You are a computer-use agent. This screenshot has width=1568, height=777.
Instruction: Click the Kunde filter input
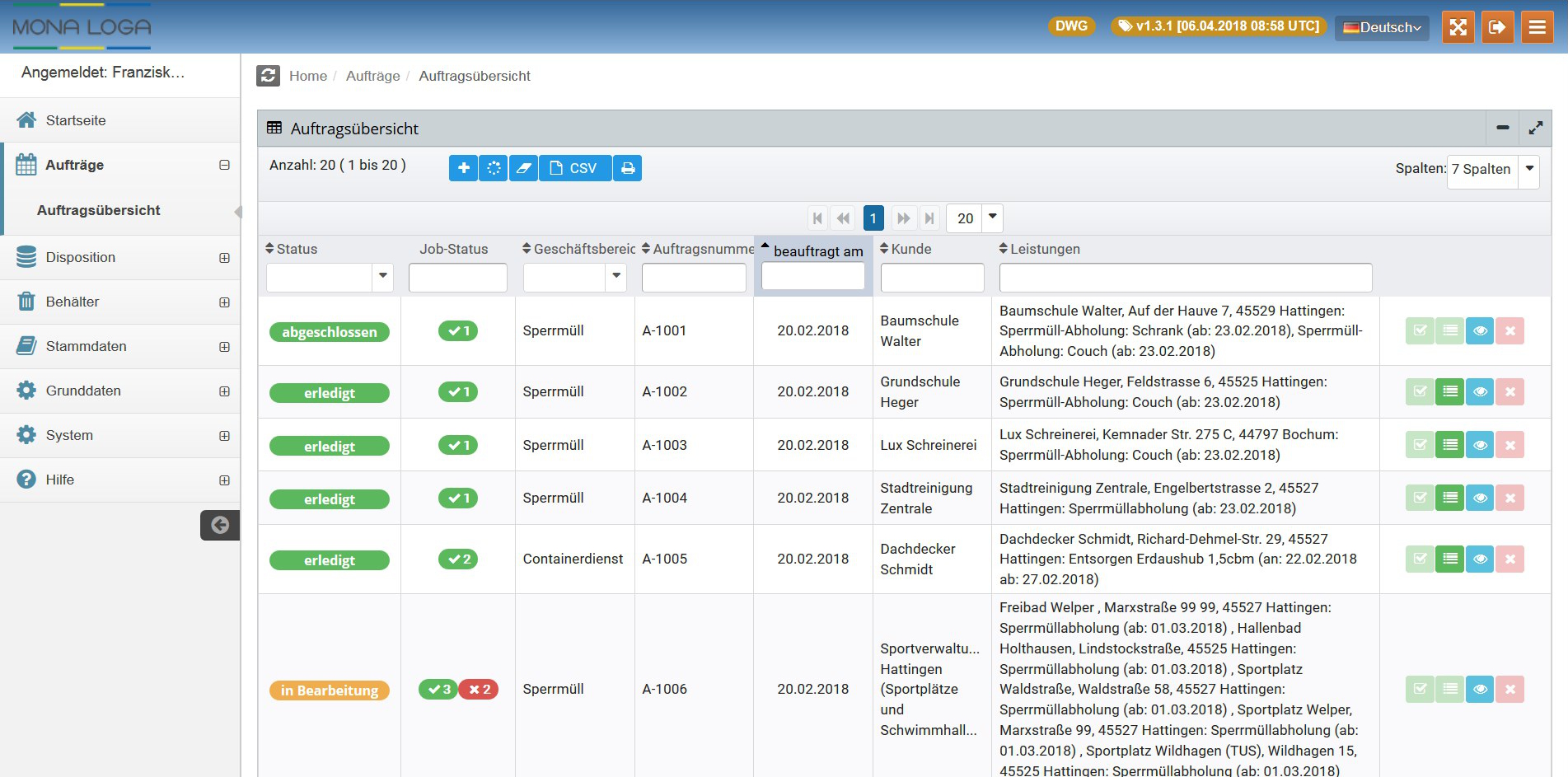click(932, 278)
